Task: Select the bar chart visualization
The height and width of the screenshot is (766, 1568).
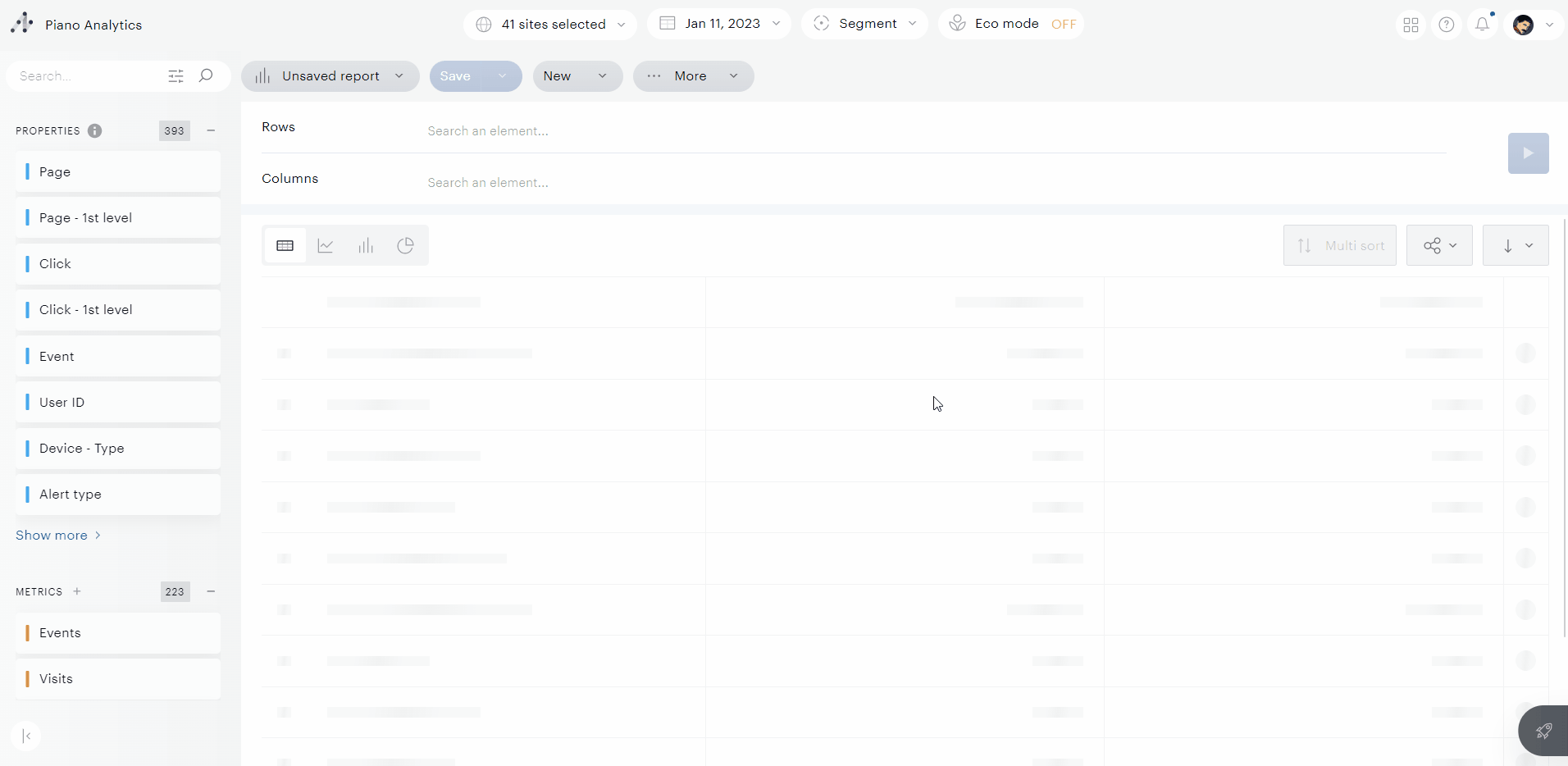Action: coord(366,245)
